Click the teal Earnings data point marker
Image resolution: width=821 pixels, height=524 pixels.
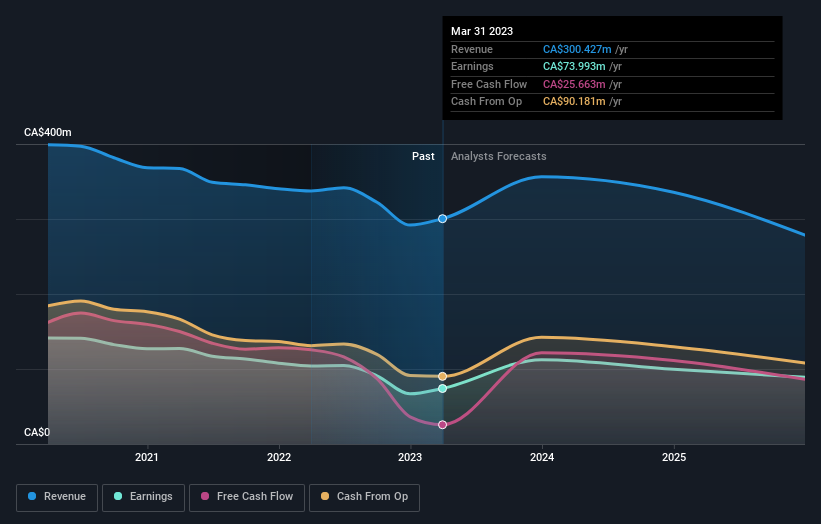pos(442,388)
